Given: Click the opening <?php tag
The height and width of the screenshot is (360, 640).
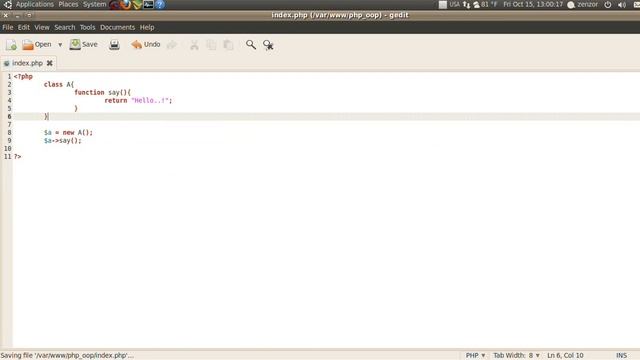Looking at the screenshot, I should tap(23, 77).
